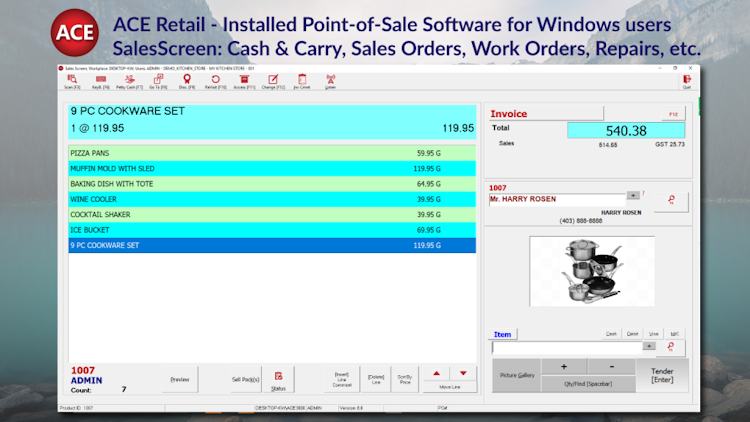
Task: Click the 540.38 total amount box
Action: coord(626,131)
